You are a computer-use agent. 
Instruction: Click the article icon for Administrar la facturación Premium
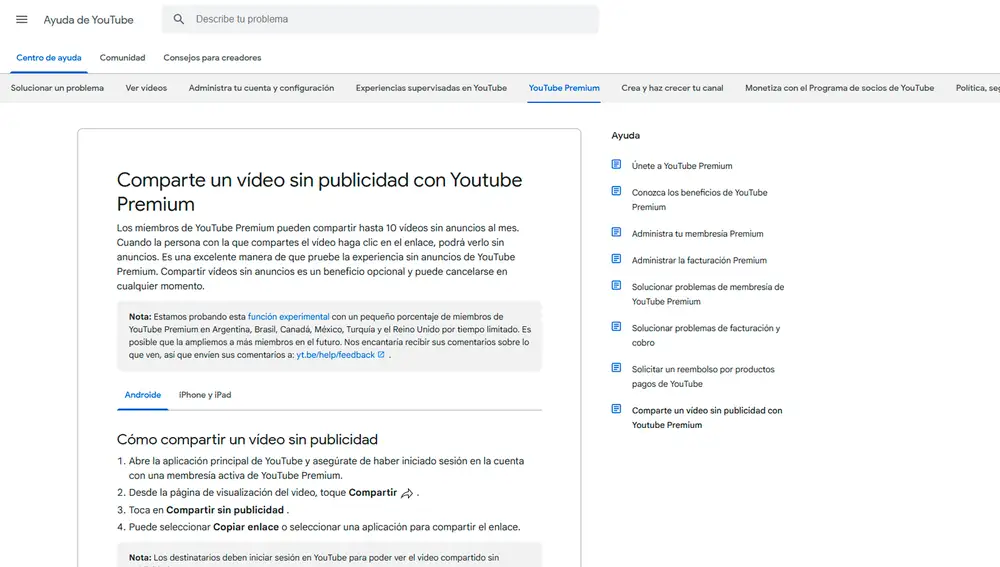(616, 259)
